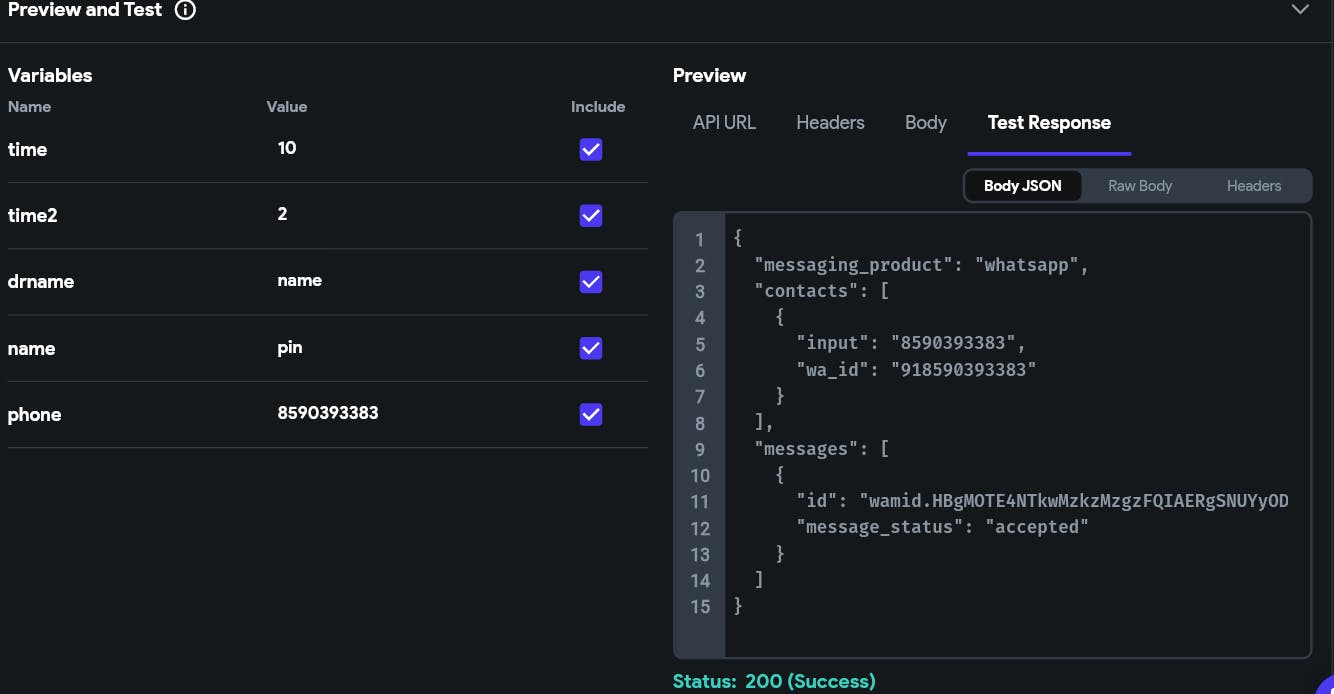
Task: View response Headers in segmented control
Action: [1253, 186]
